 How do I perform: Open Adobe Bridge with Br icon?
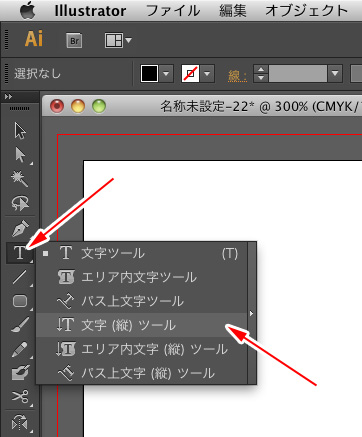point(74,41)
